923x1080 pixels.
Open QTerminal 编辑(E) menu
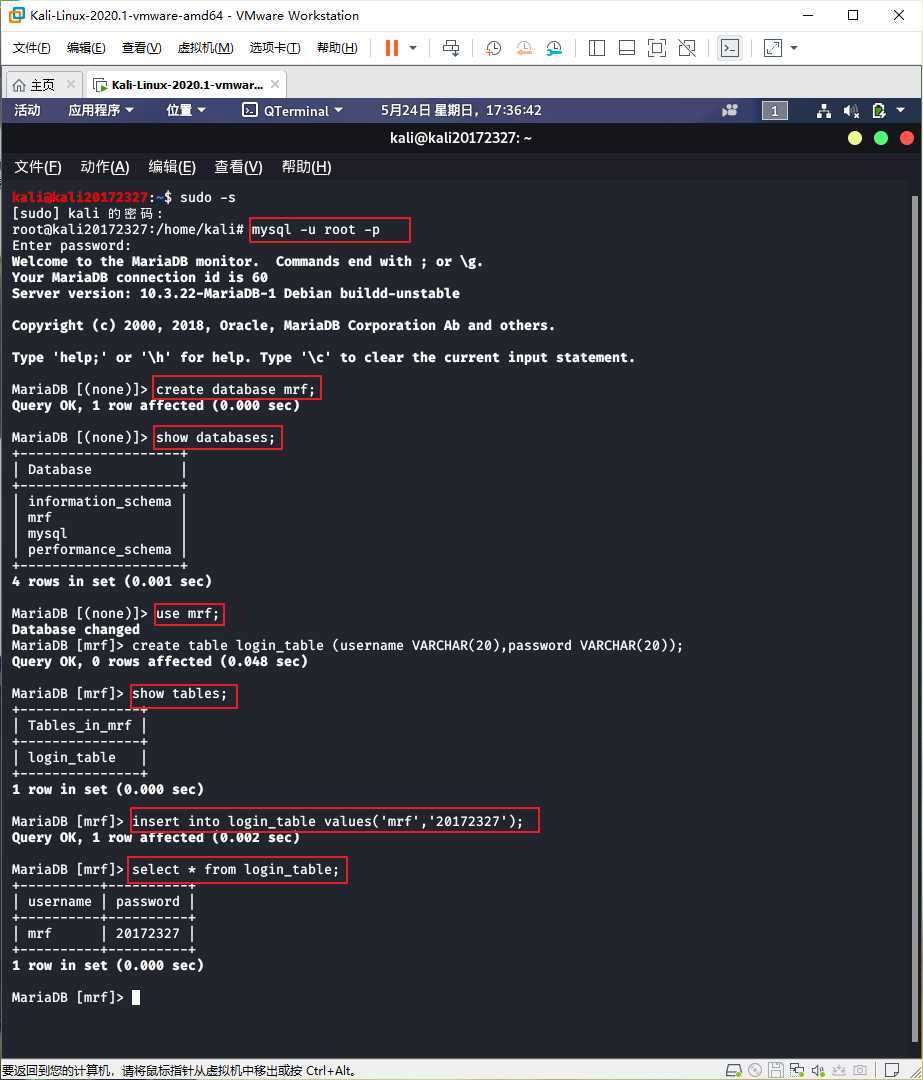(172, 167)
